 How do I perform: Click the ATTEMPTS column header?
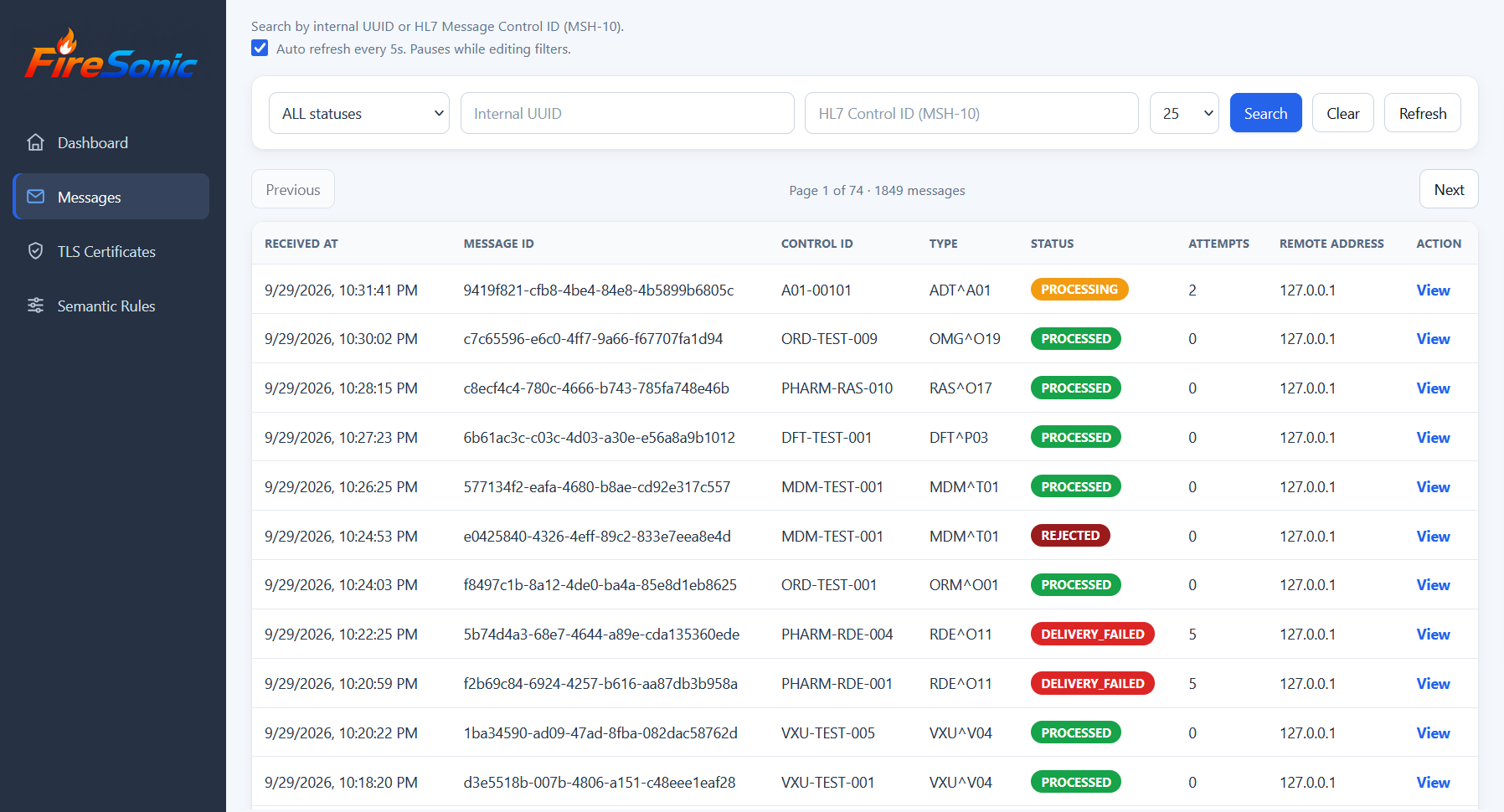1218,244
